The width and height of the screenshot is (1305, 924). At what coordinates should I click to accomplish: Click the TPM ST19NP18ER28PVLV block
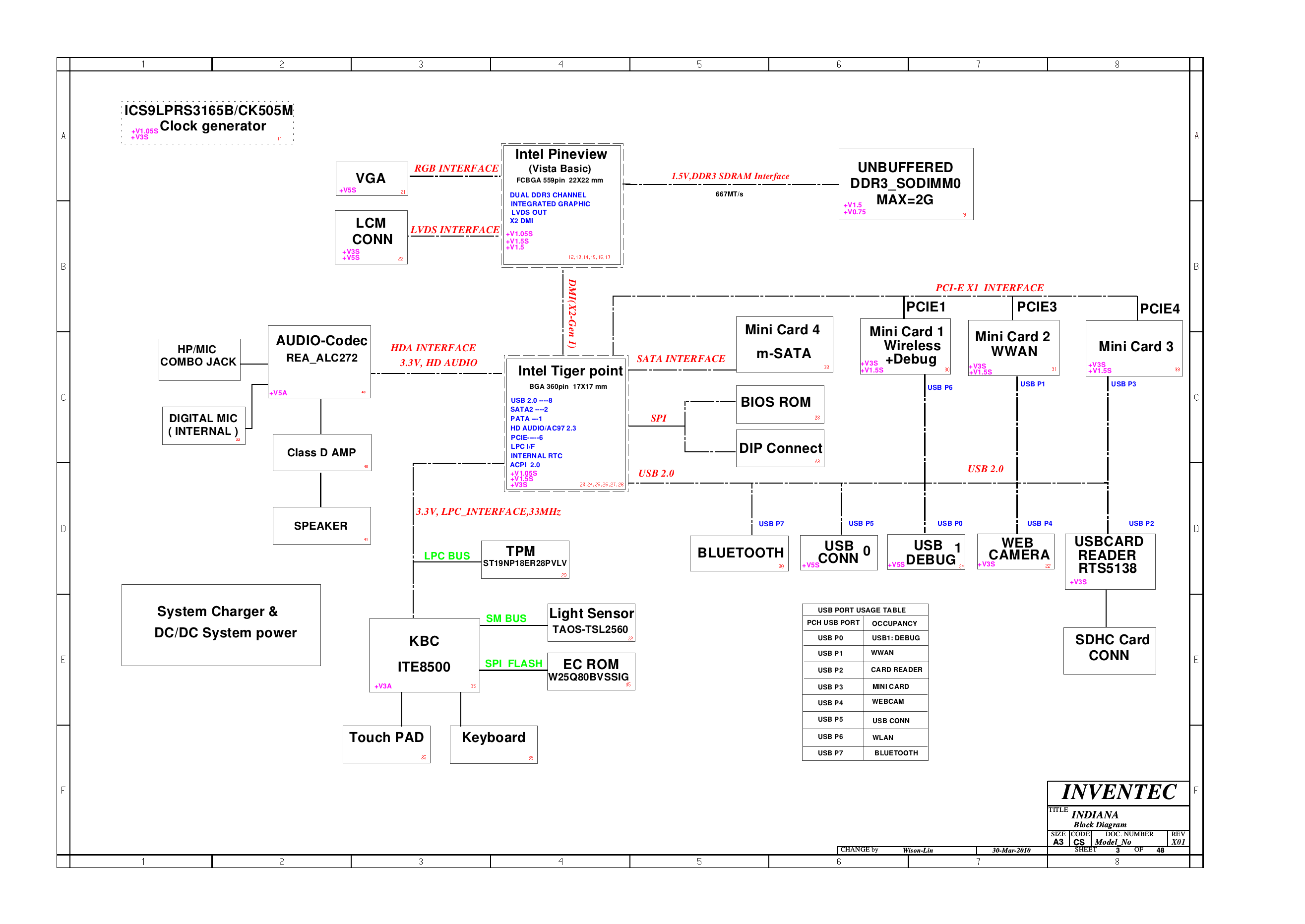click(524, 559)
